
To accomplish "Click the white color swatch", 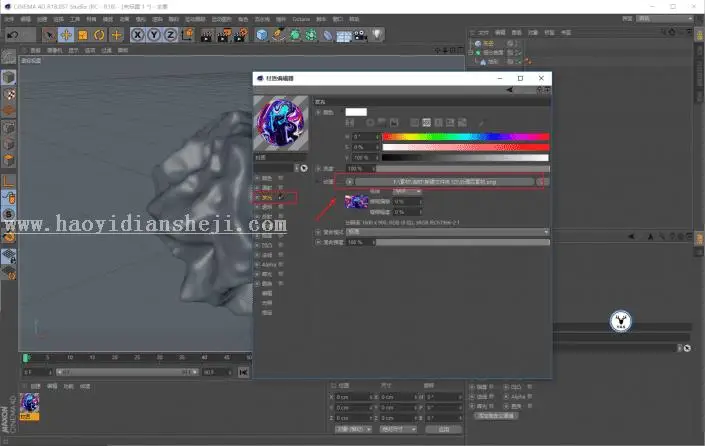I will (356, 112).
